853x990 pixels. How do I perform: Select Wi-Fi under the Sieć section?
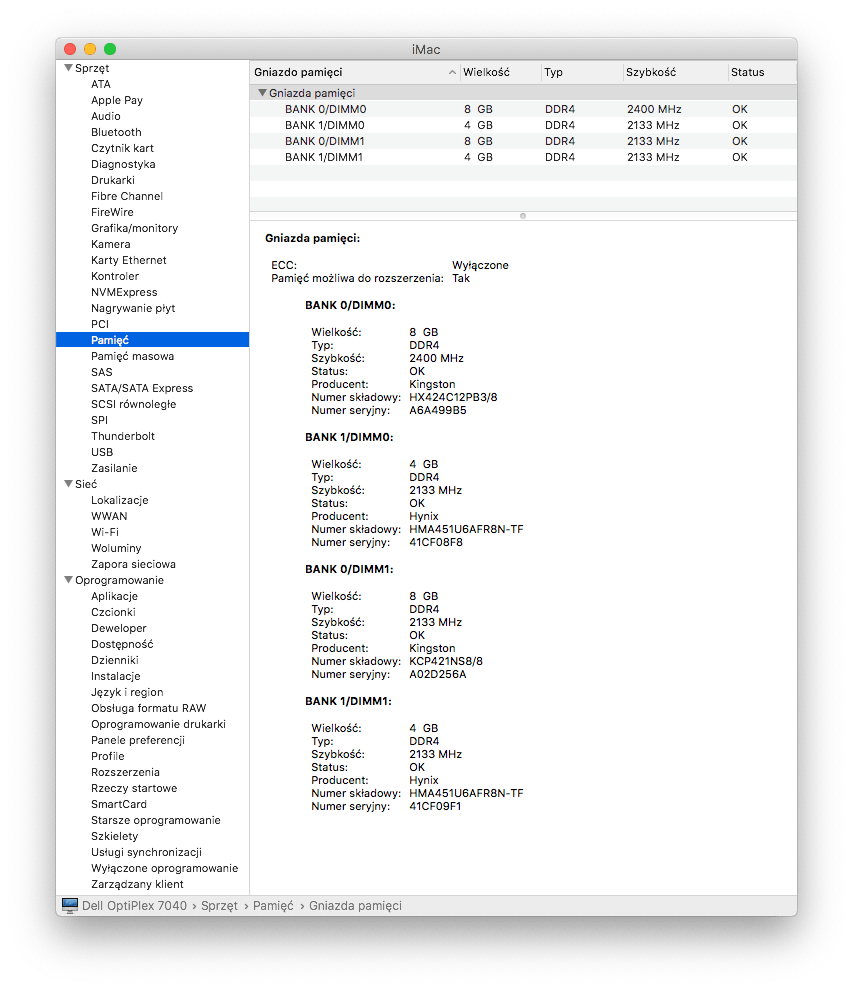click(105, 532)
